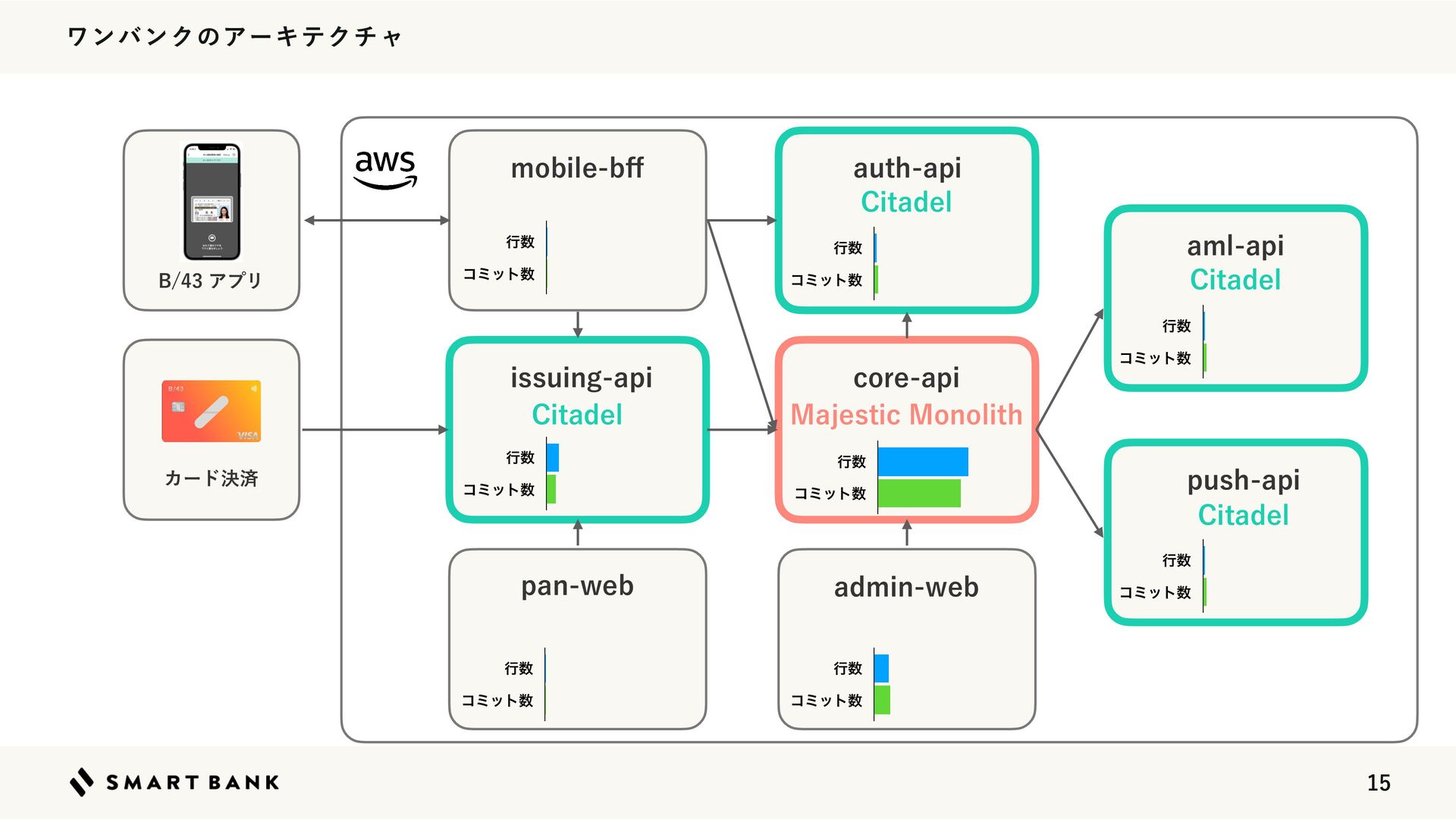Image resolution: width=1456 pixels, height=819 pixels.
Task: Click the blue line-count bar in core-api
Action: click(x=922, y=461)
